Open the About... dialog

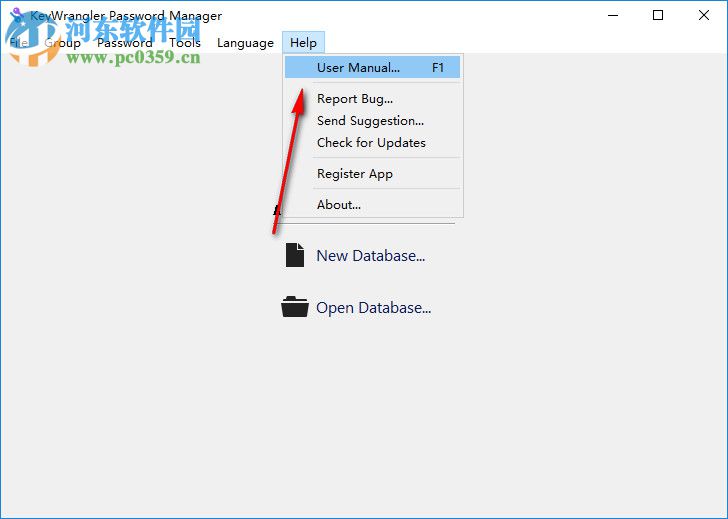372,205
